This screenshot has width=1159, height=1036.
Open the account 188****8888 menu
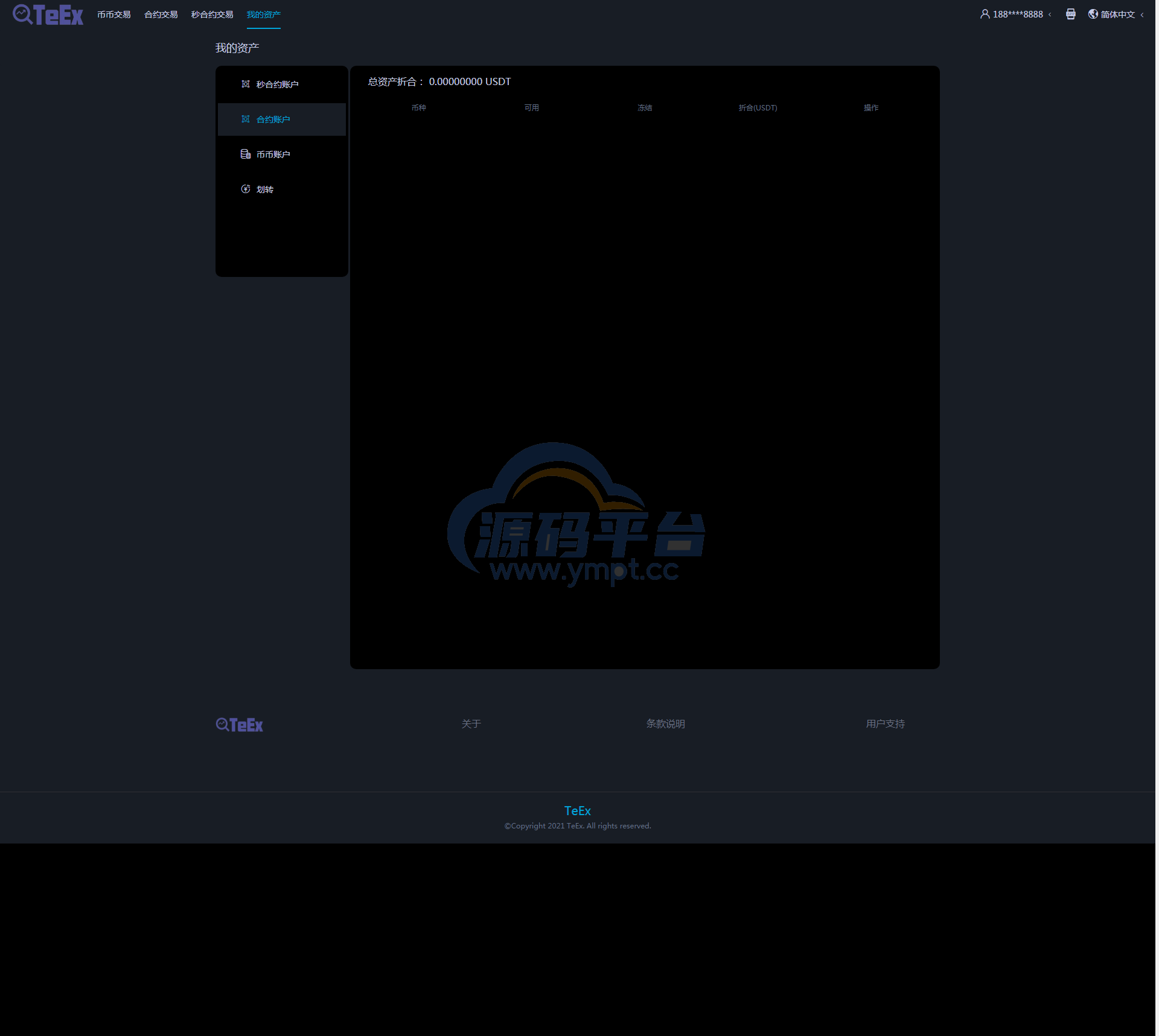click(x=1018, y=14)
